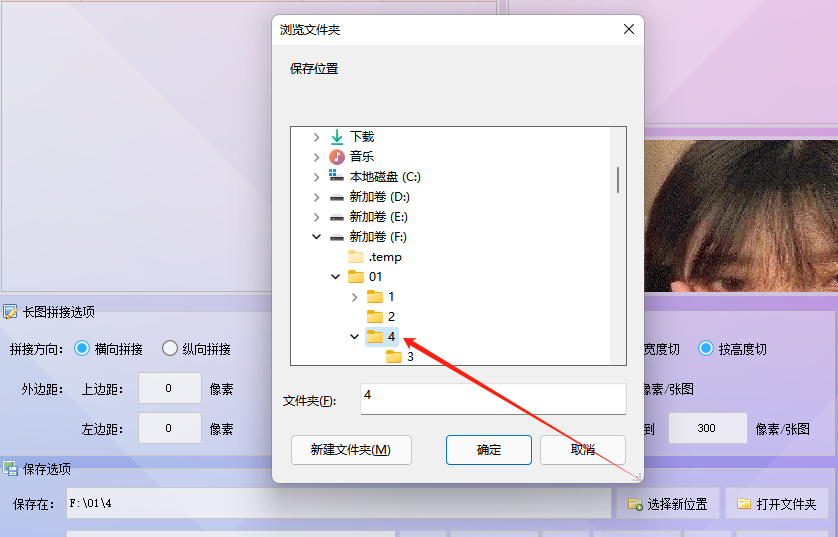The width and height of the screenshot is (838, 537).
Task: Collapse the 新加卷 (F:) node
Action: [x=316, y=237]
